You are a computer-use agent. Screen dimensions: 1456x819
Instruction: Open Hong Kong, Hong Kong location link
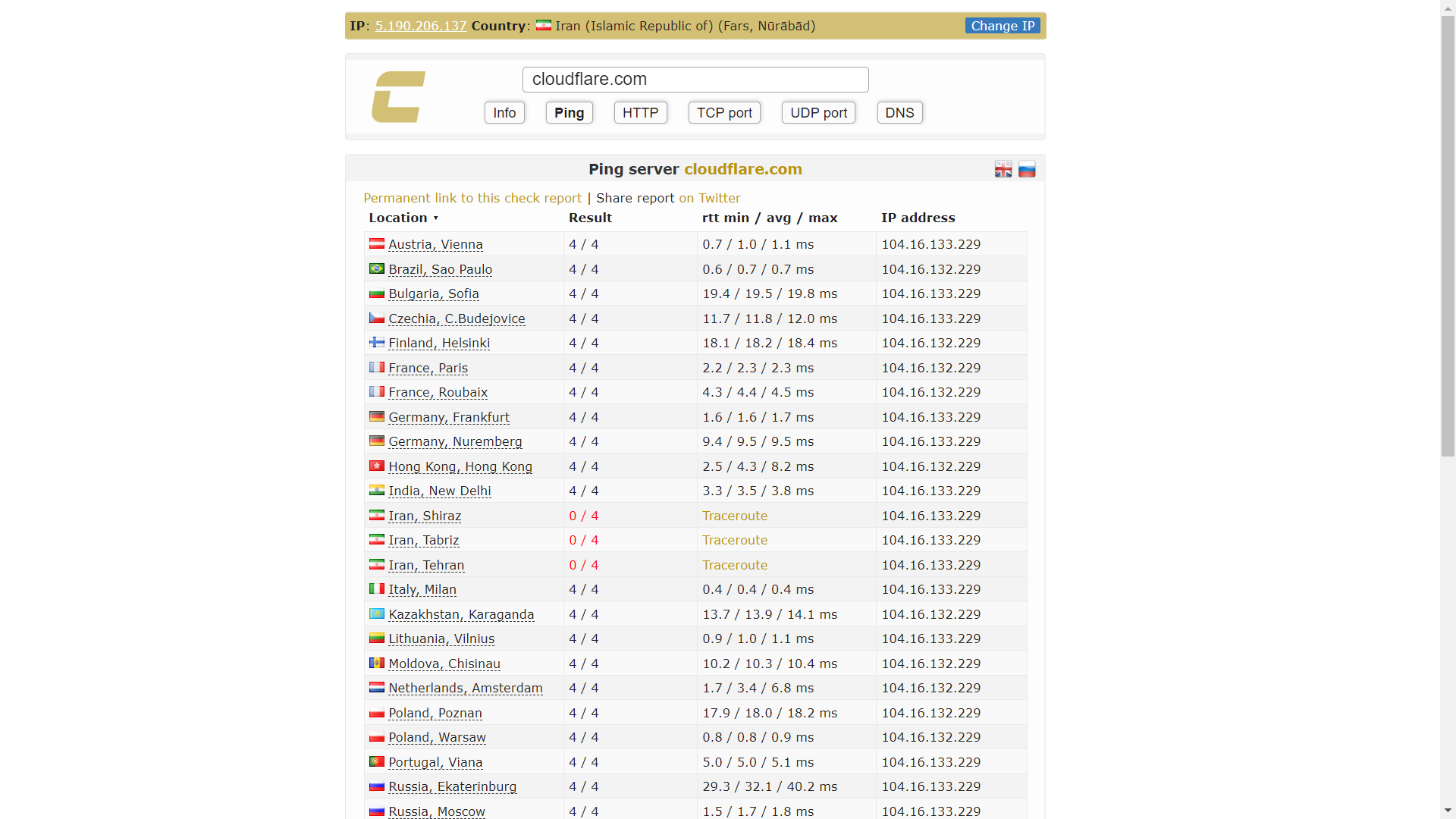click(460, 466)
